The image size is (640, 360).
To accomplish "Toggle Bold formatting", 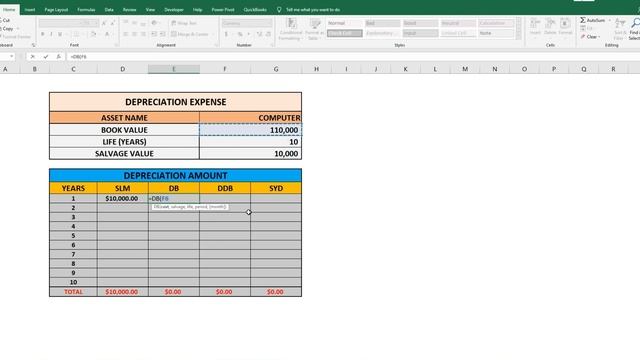I will tap(42, 34).
